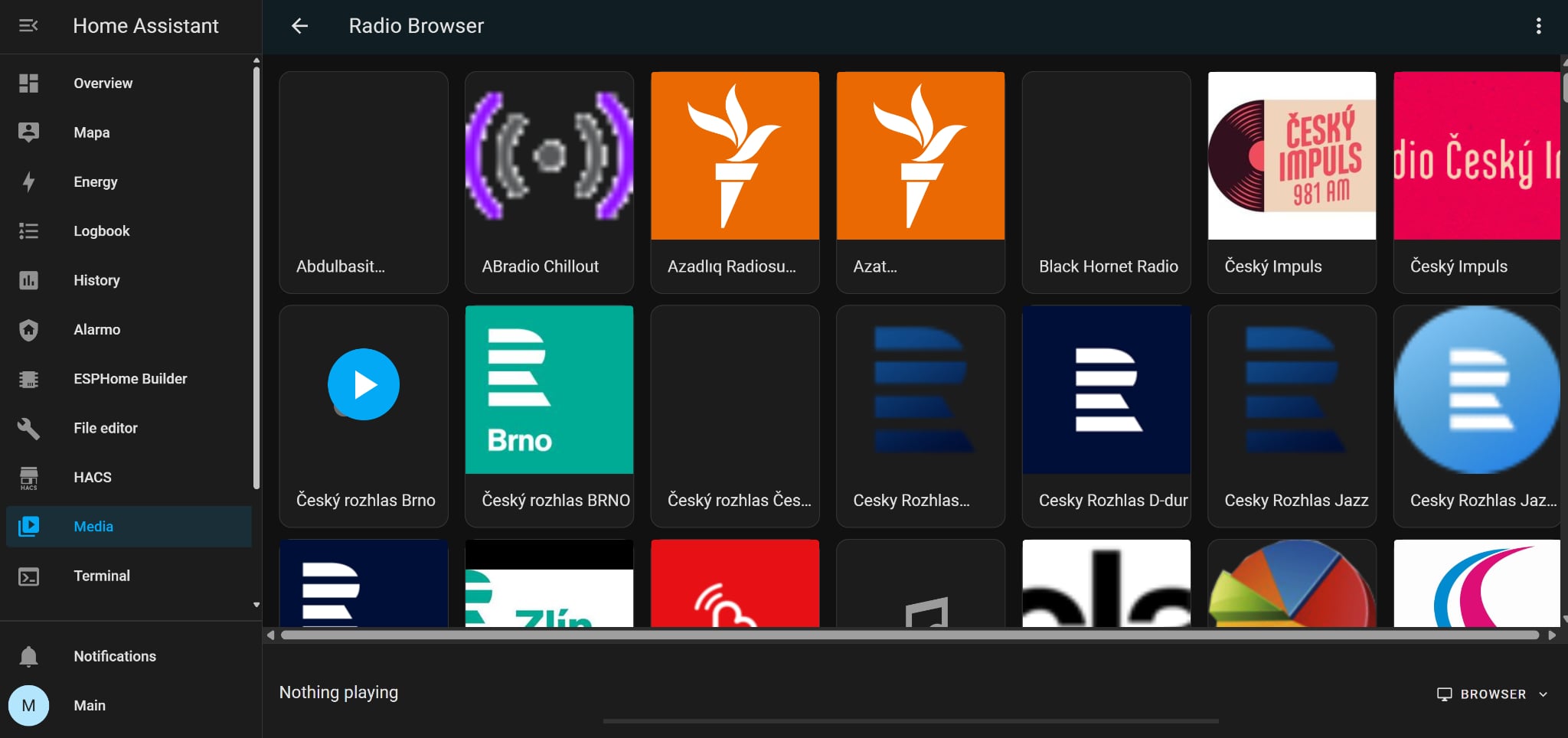Open the ABradio Chillout station tile
Screen dimensions: 1568x738
(549, 182)
